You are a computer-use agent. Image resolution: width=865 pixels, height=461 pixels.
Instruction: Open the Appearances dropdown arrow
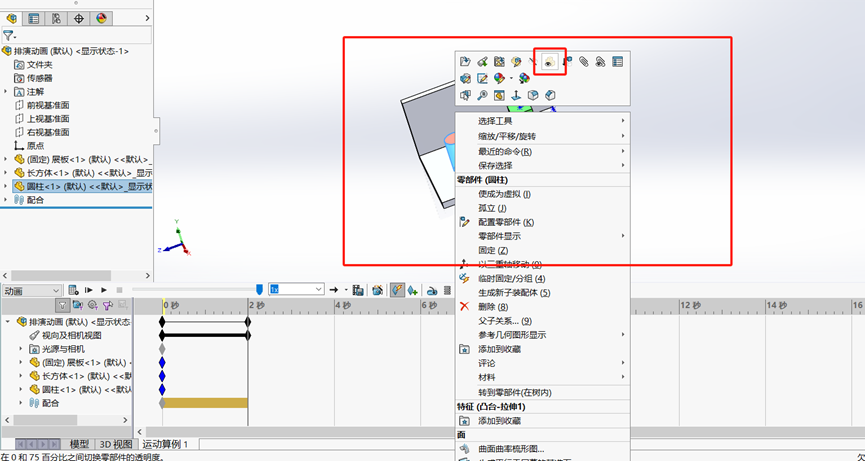tap(511, 78)
